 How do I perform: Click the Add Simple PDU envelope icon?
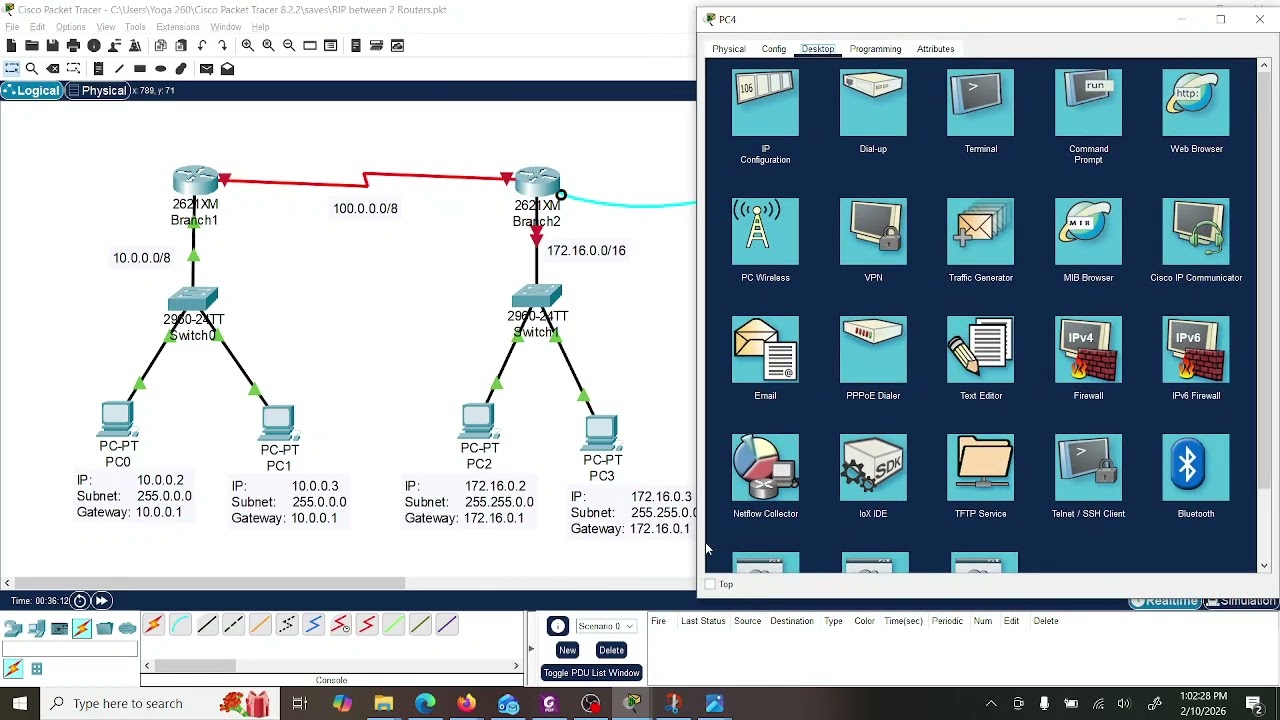point(206,68)
